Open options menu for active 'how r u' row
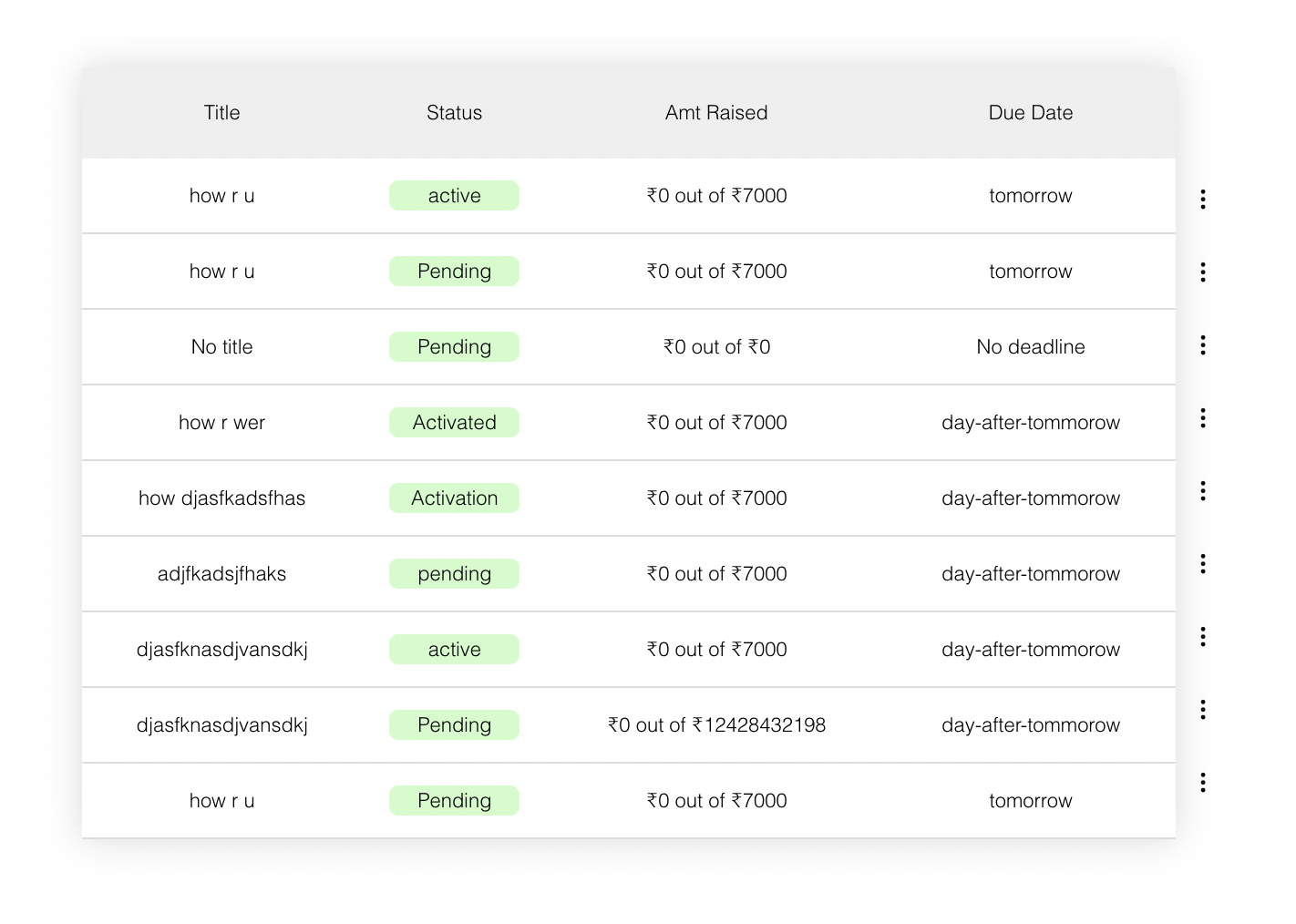This screenshot has height=924, width=1296. tap(1203, 199)
